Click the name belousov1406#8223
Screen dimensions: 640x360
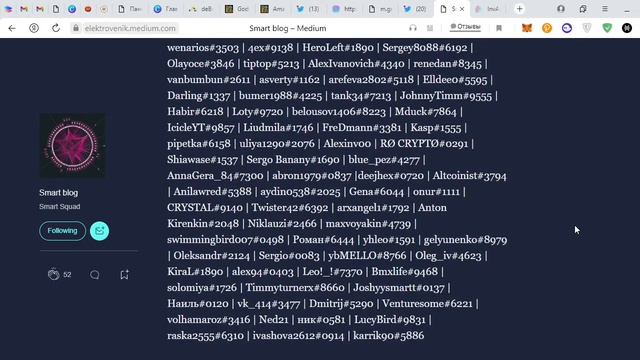click(x=339, y=112)
